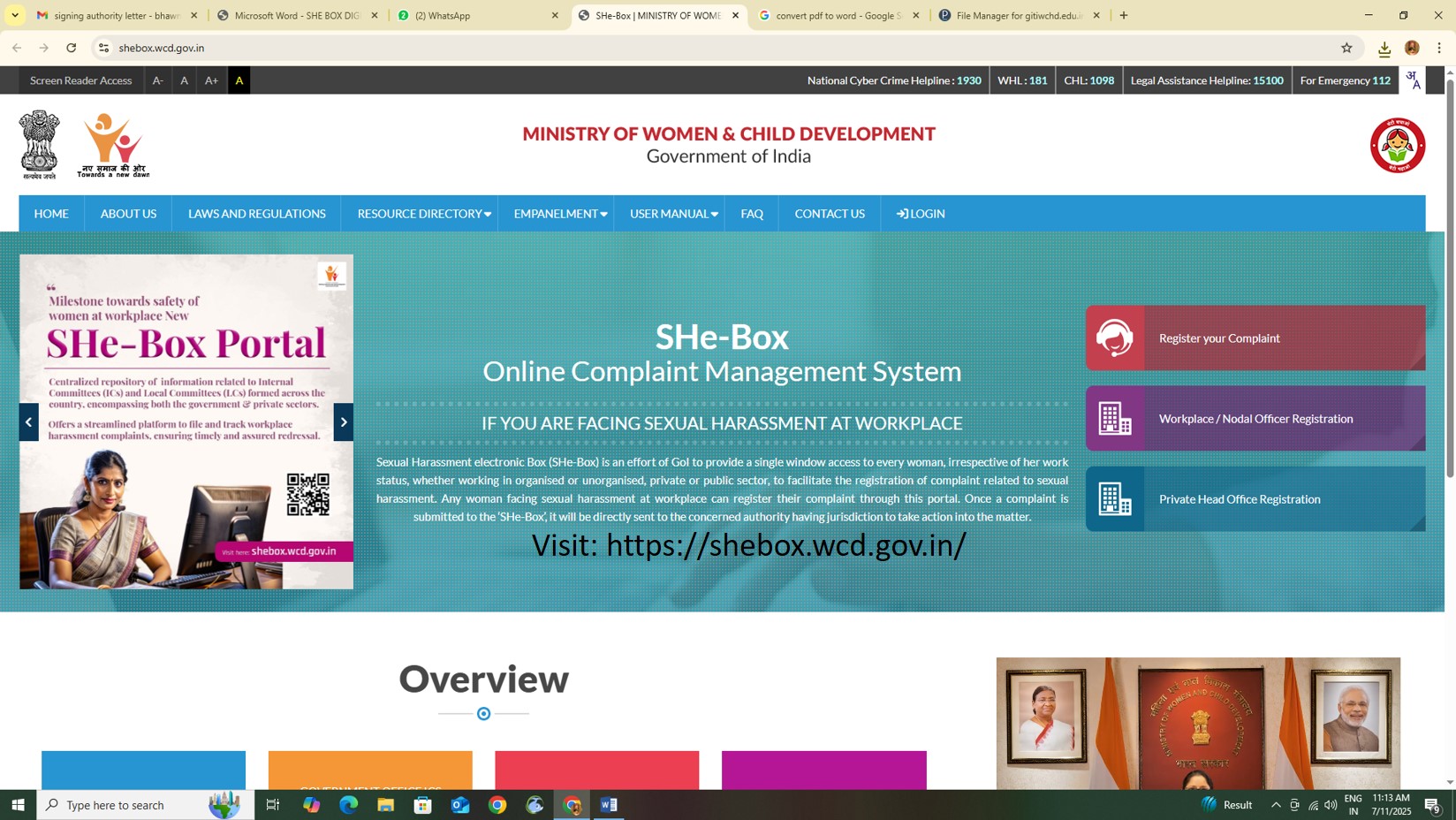Go to next carousel slide
The width and height of the screenshot is (1456, 820).
(344, 422)
